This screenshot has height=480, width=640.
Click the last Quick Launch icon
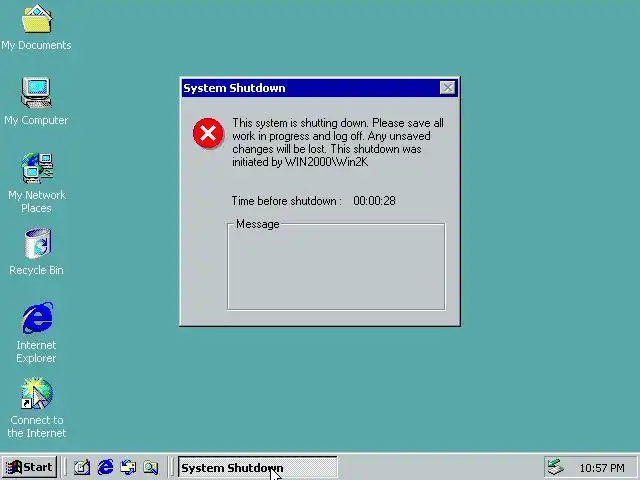[151, 467]
